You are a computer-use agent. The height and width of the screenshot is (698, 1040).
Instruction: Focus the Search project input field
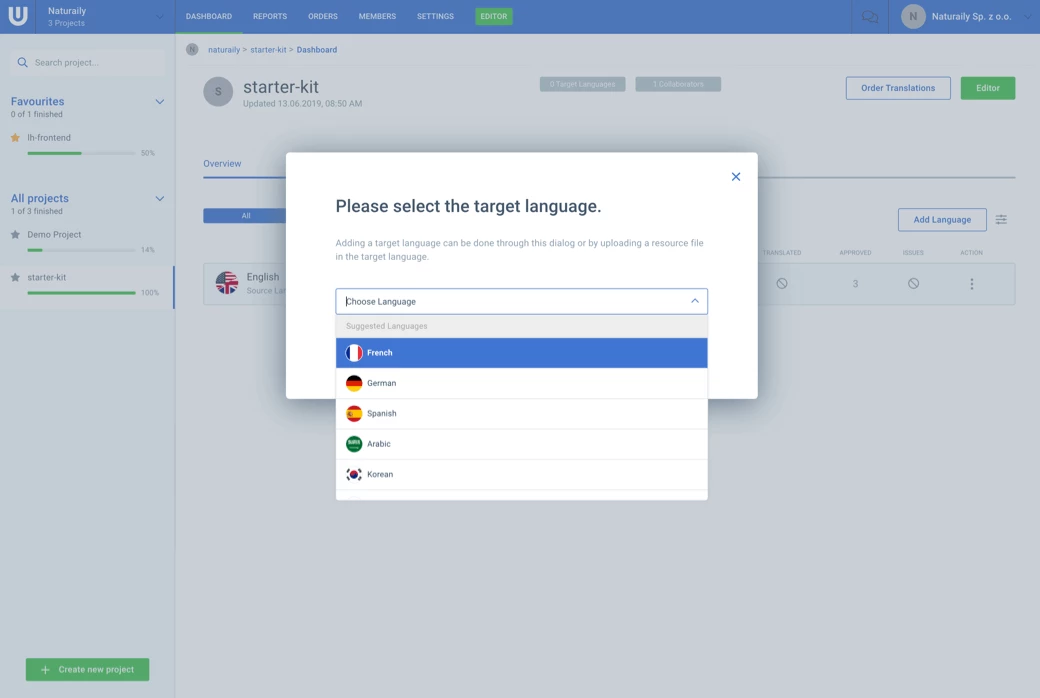click(88, 62)
